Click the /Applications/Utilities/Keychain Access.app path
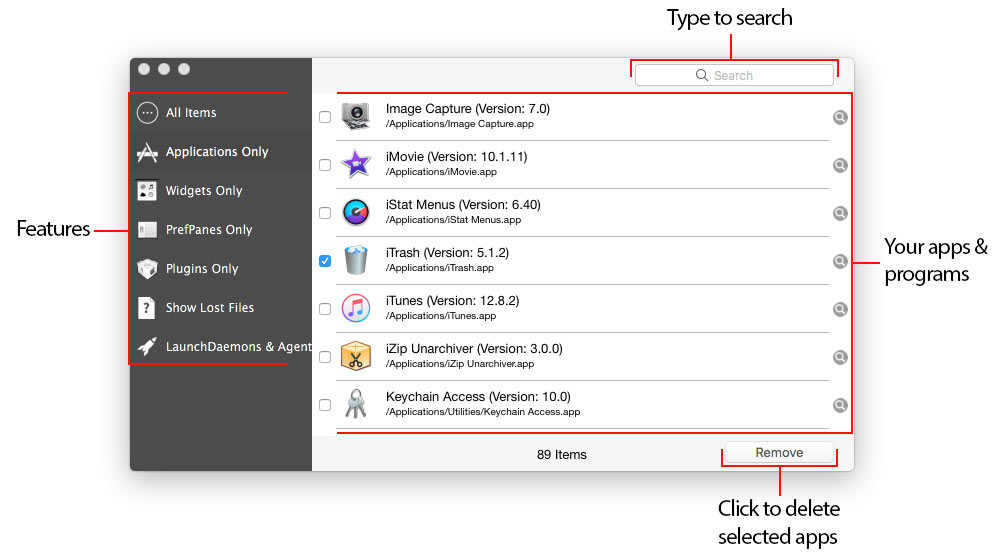This screenshot has width=1000, height=553. point(483,412)
